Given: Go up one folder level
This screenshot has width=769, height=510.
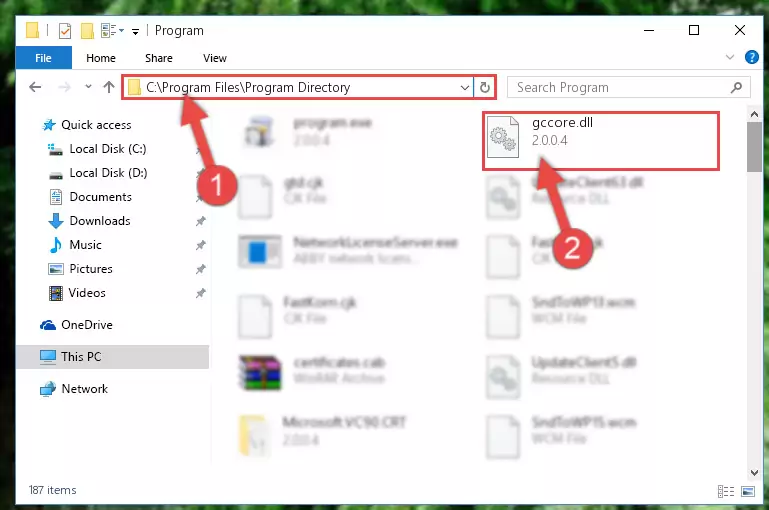Looking at the screenshot, I should point(109,87).
